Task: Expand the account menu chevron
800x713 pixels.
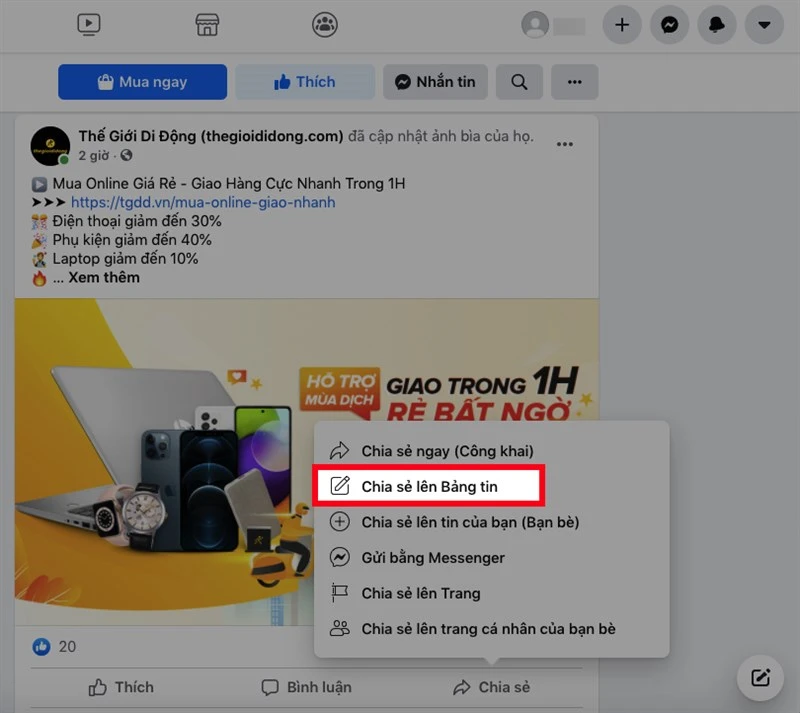Action: tap(764, 25)
